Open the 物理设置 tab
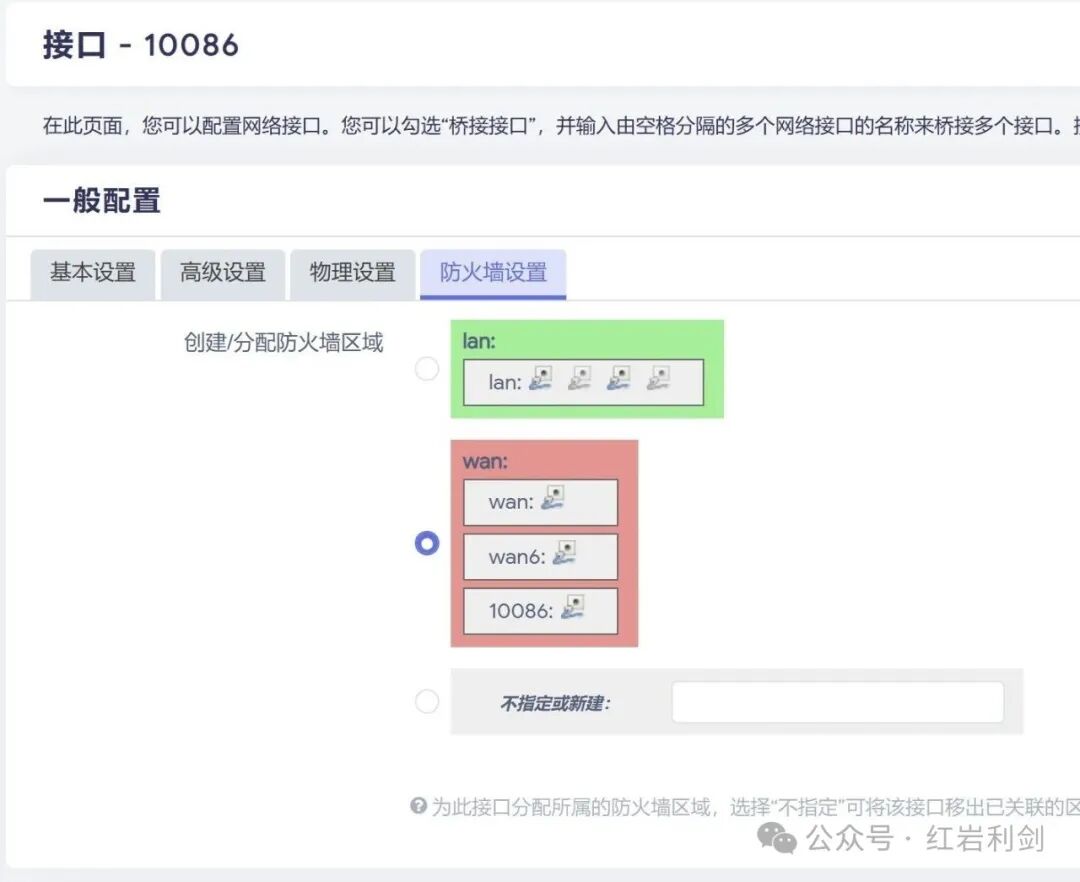1080x882 pixels. [352, 273]
